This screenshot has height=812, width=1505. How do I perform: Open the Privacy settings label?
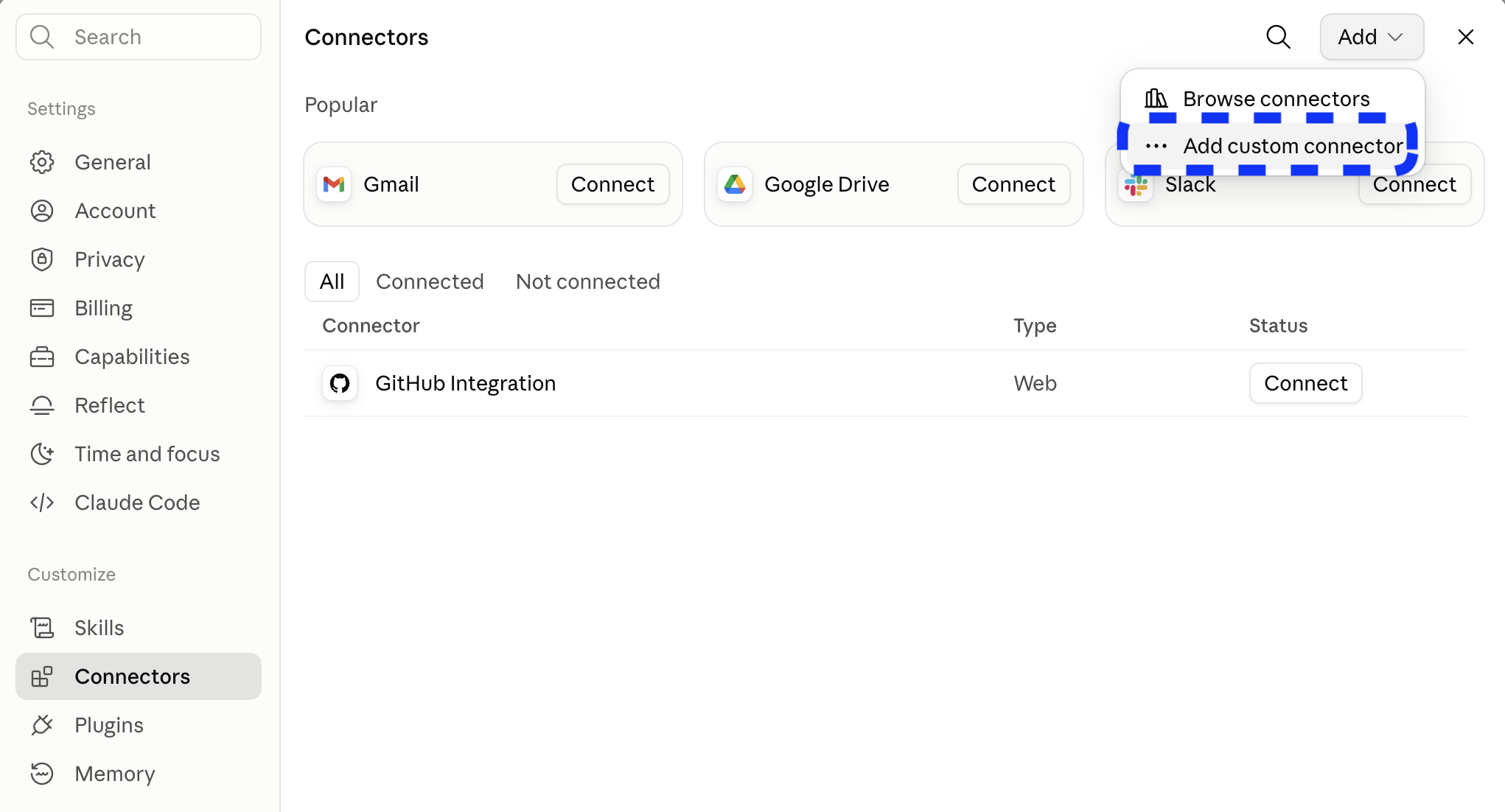pyautogui.click(x=110, y=259)
